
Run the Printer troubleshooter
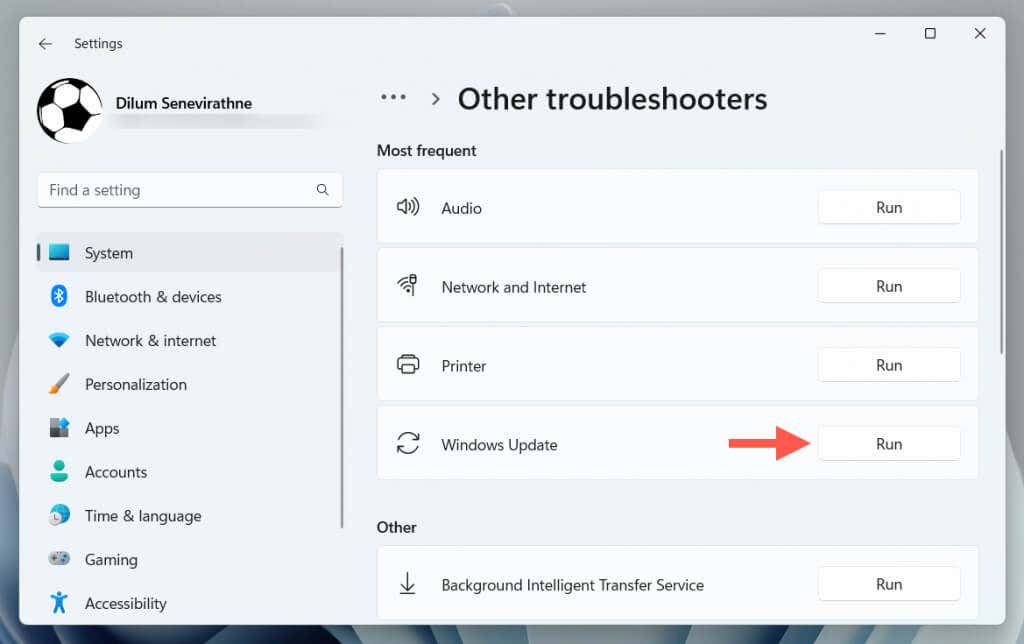889,365
